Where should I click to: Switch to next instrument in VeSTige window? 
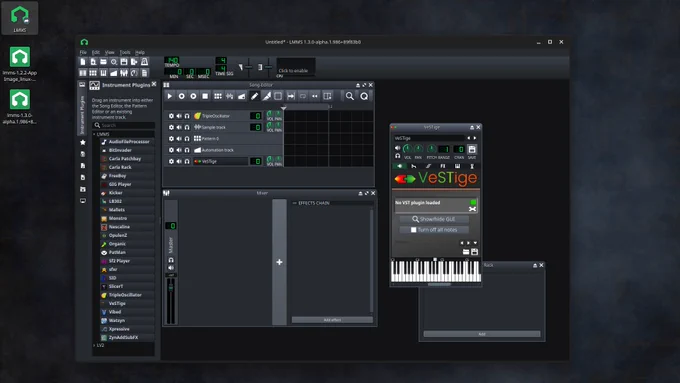[x=475, y=138]
